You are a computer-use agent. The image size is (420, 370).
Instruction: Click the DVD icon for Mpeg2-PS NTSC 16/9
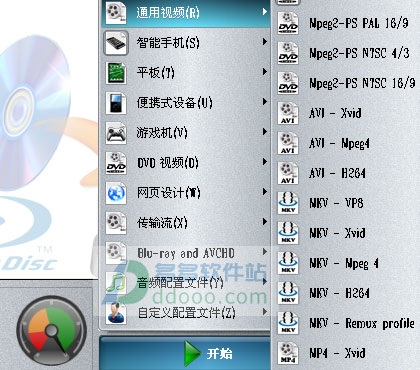[x=288, y=83]
